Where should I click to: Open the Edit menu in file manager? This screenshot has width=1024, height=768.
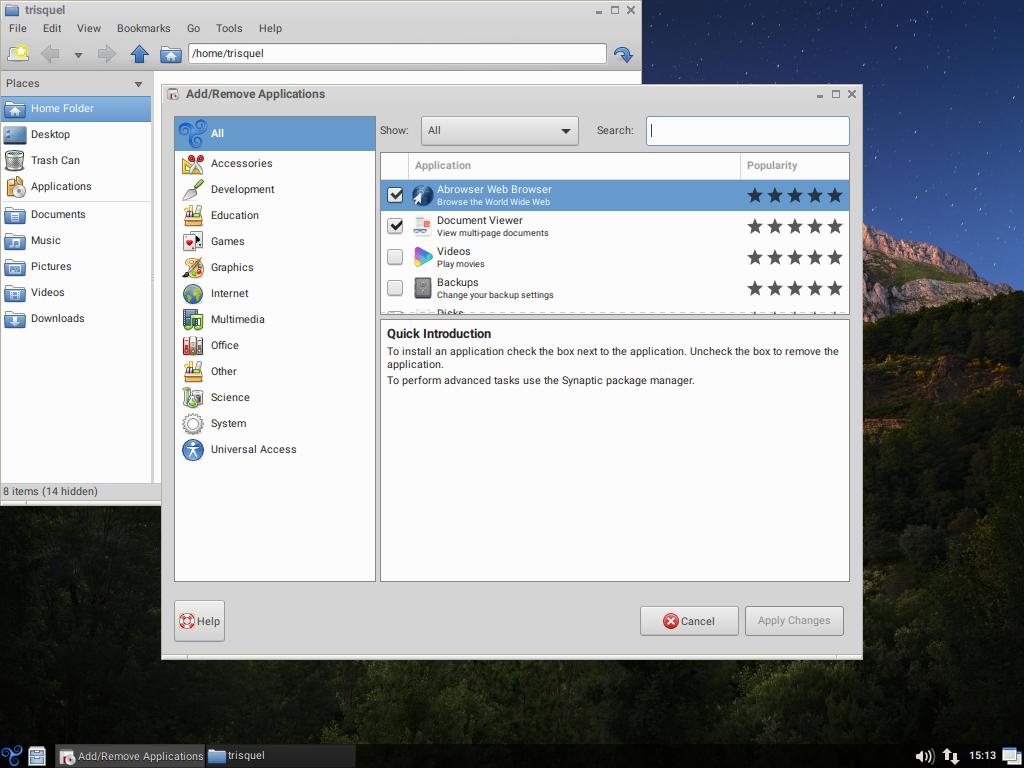pos(52,28)
